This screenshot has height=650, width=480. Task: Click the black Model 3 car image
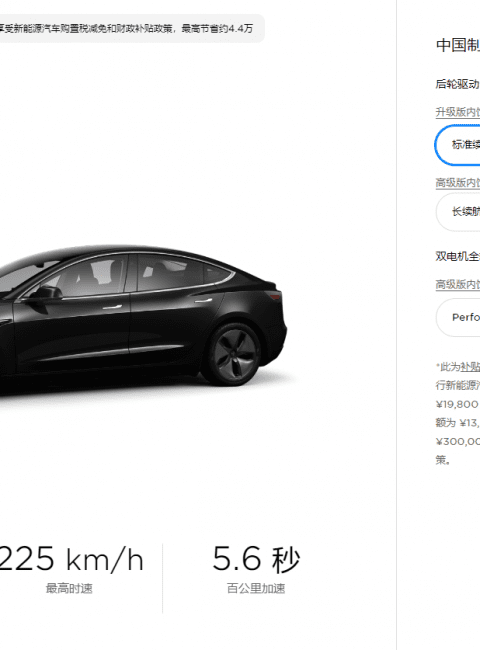(x=143, y=317)
